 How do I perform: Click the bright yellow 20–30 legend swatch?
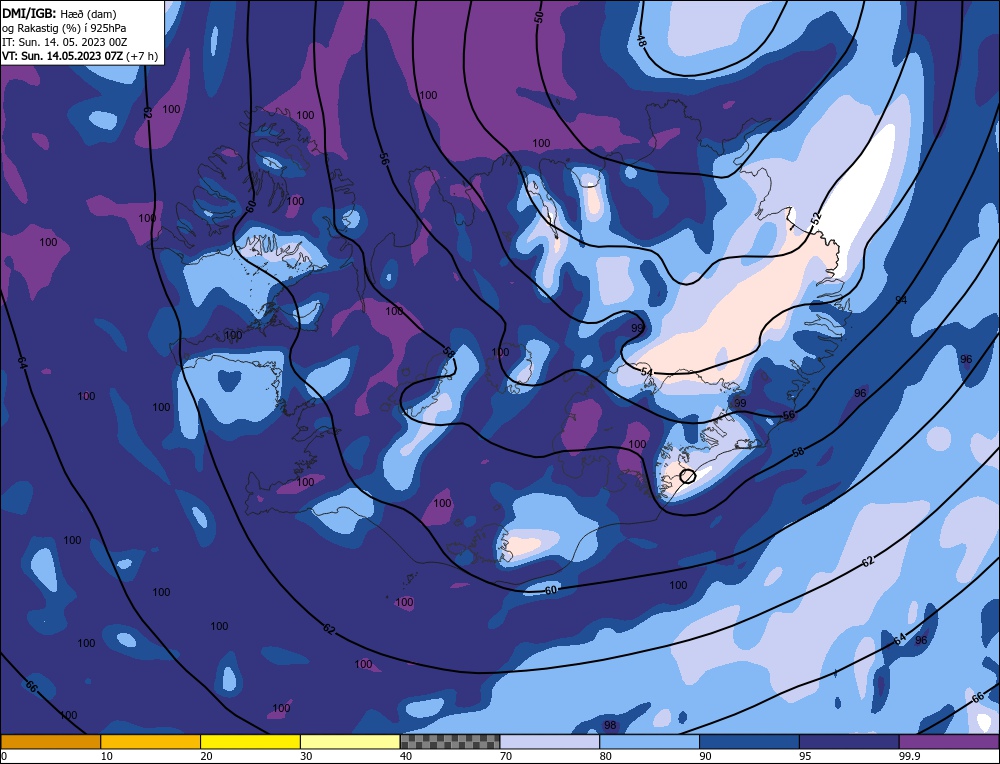(250, 741)
